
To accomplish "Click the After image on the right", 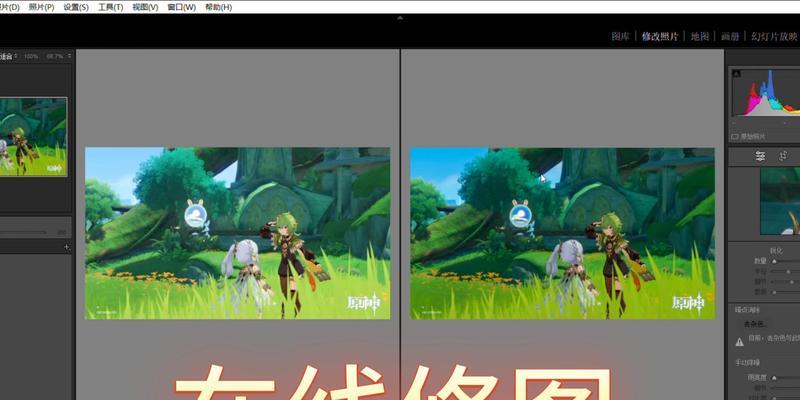I will (563, 234).
